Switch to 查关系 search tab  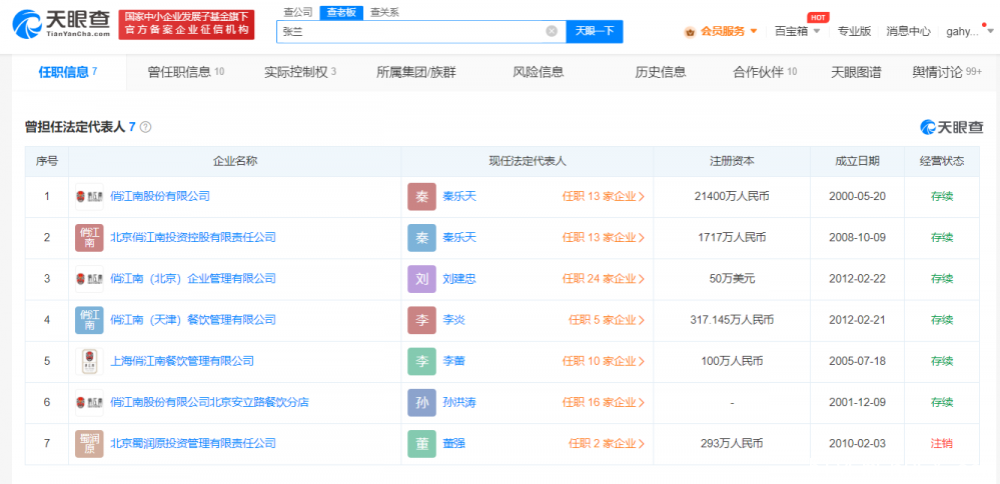click(x=385, y=12)
